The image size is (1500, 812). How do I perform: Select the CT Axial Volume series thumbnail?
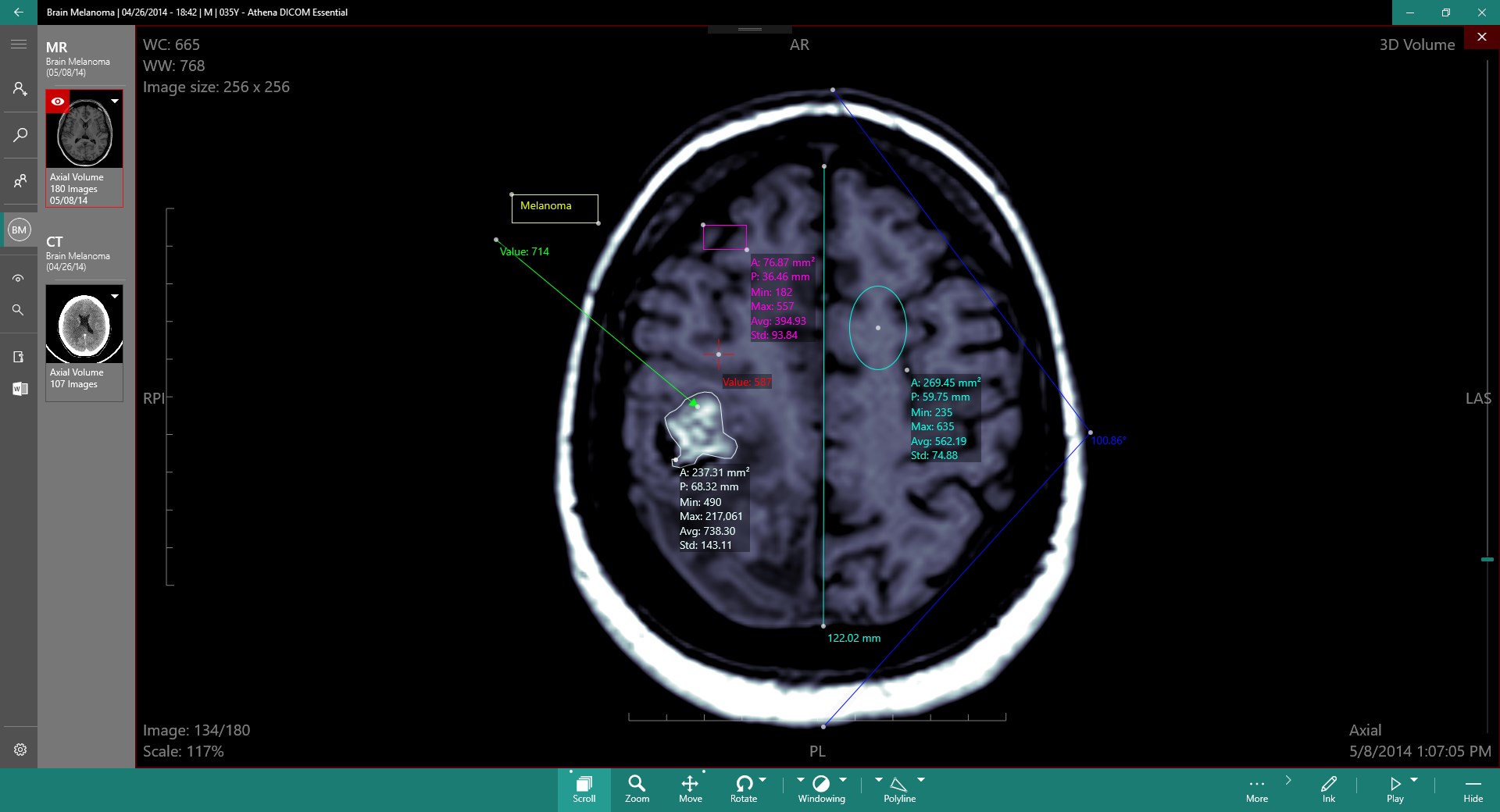tap(84, 324)
